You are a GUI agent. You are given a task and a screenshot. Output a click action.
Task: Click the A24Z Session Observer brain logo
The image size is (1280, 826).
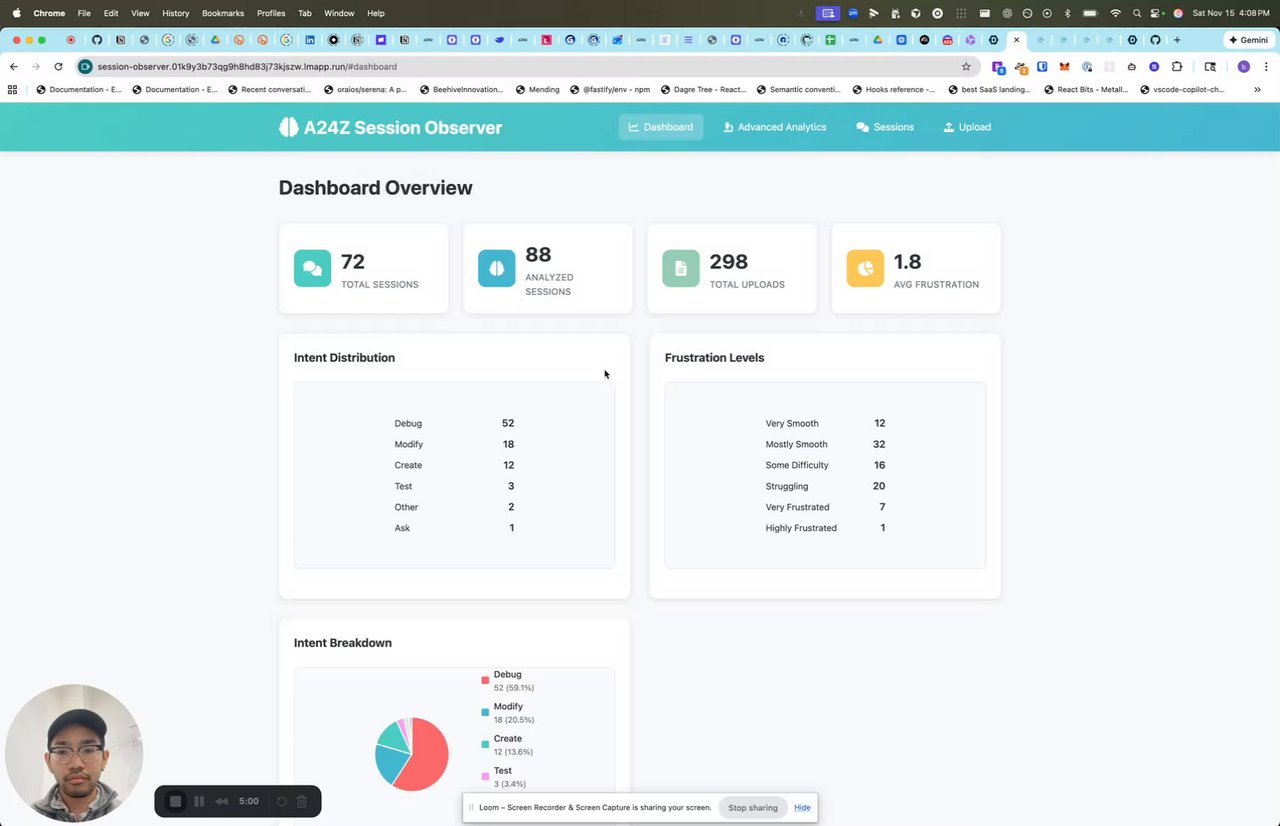pyautogui.click(x=288, y=127)
